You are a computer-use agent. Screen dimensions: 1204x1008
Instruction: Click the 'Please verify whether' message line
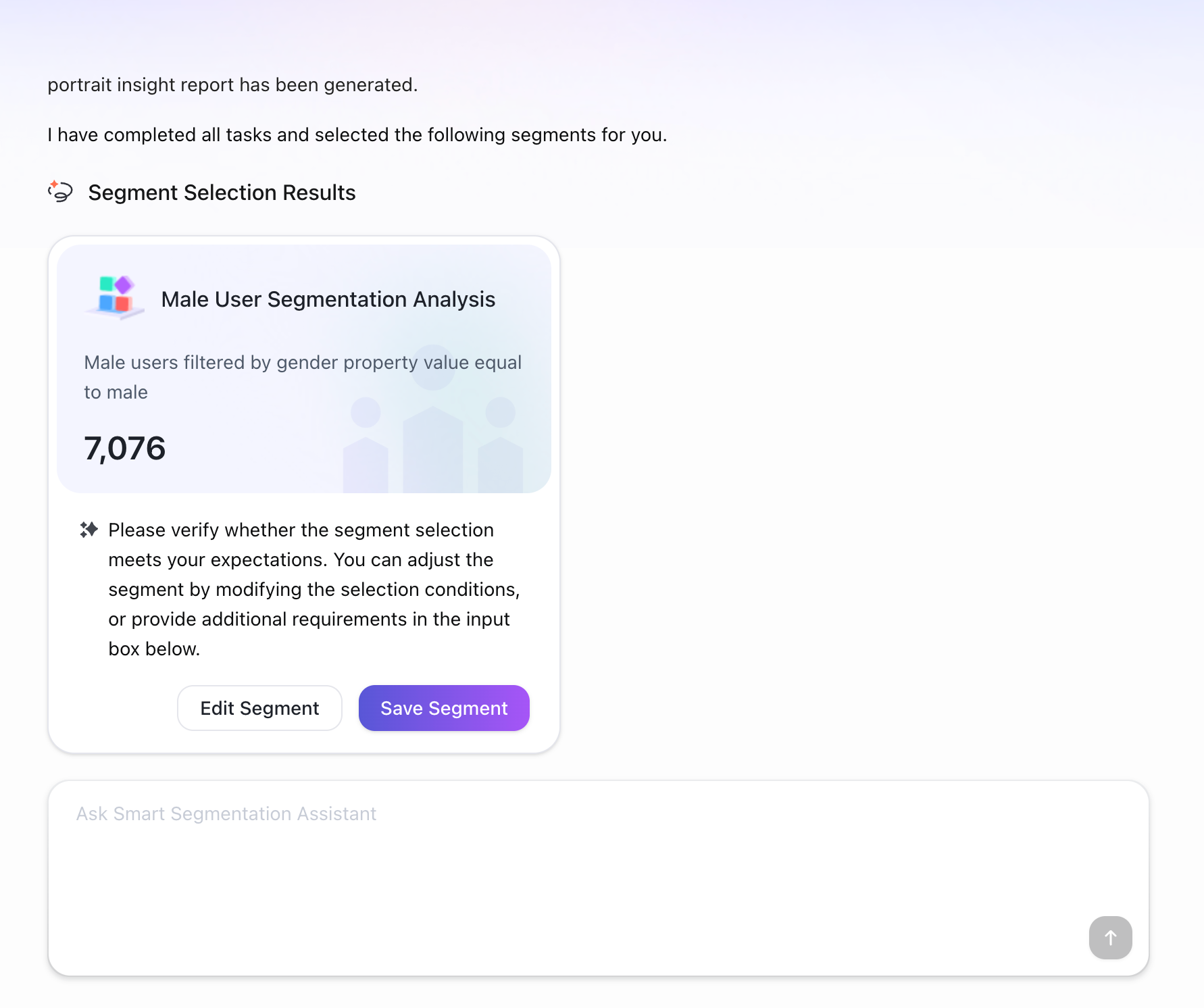[x=301, y=530]
